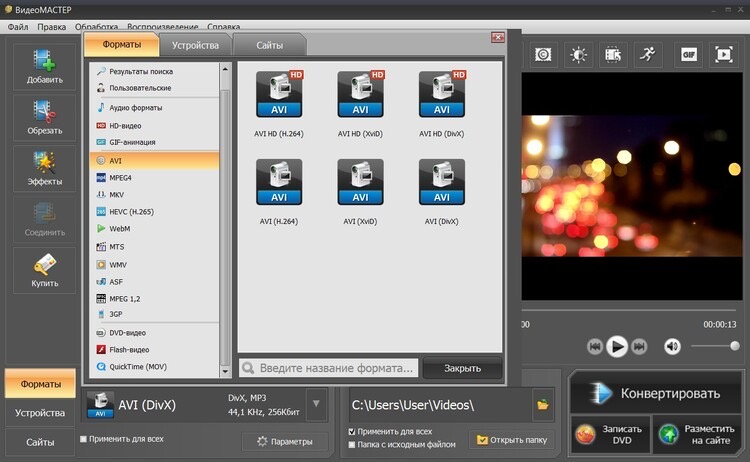Screen dimensions: 750x462
Task: Click the Конвертировать button
Action: pyautogui.click(x=655, y=393)
